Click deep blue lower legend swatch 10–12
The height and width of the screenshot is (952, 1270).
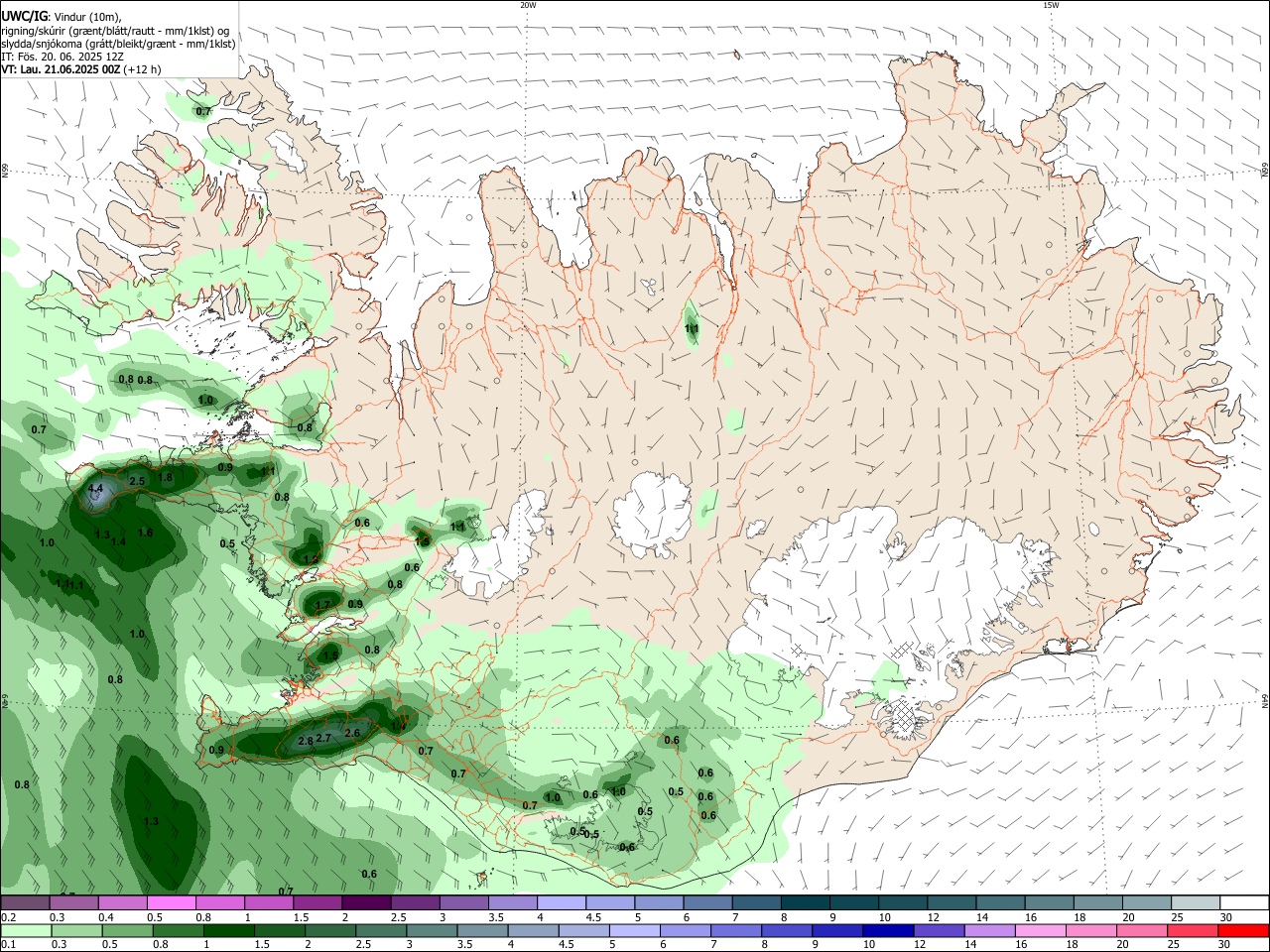tap(886, 930)
